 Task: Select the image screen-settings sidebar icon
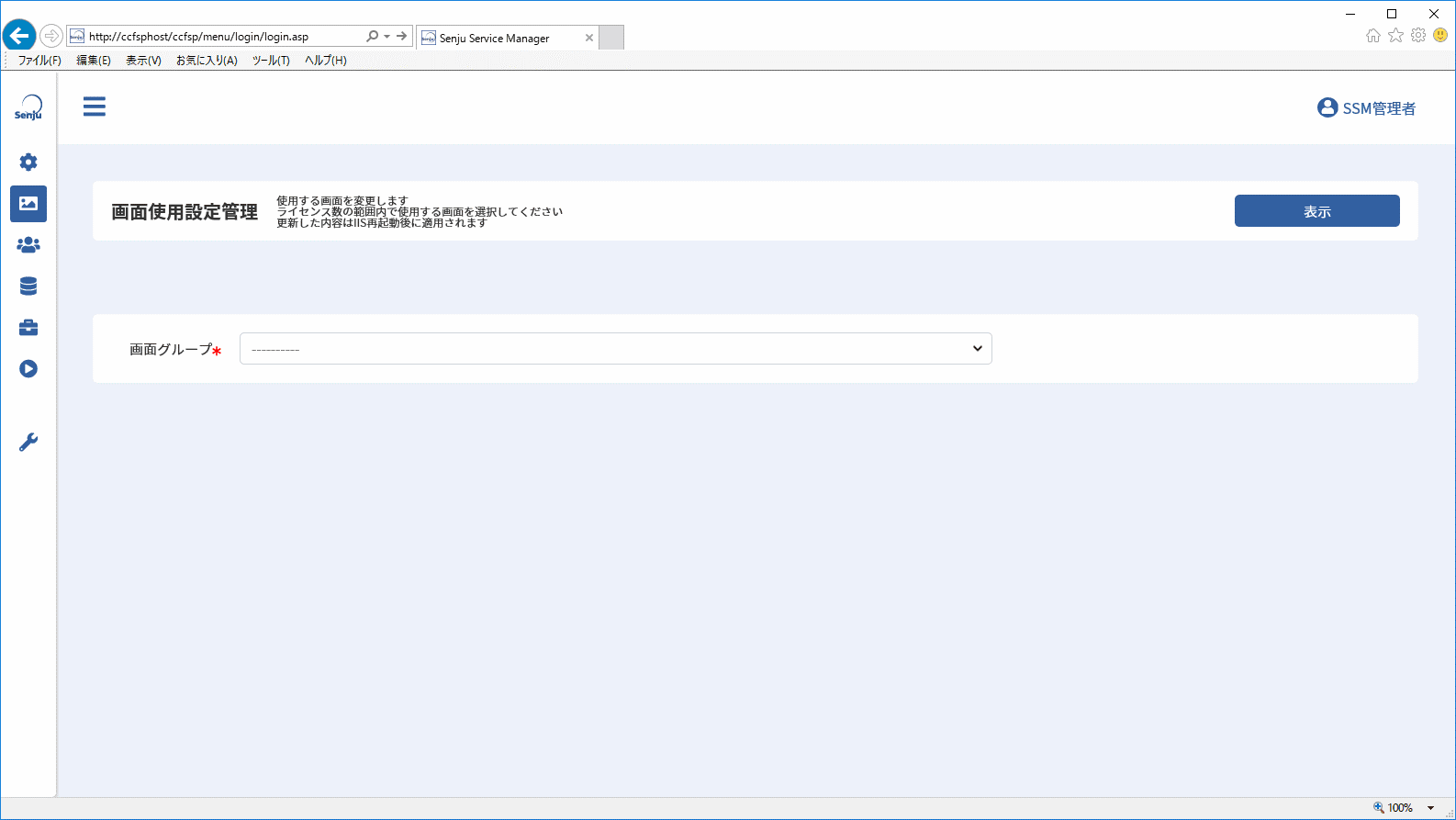(x=28, y=204)
